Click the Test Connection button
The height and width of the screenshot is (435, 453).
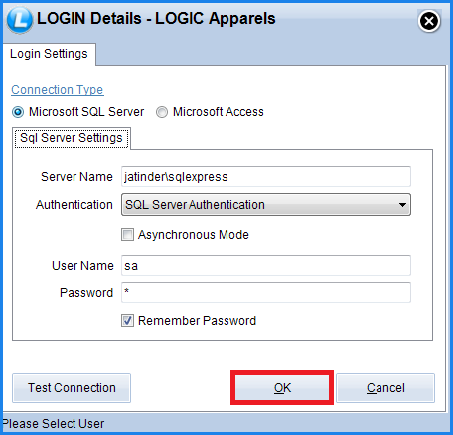coord(71,388)
